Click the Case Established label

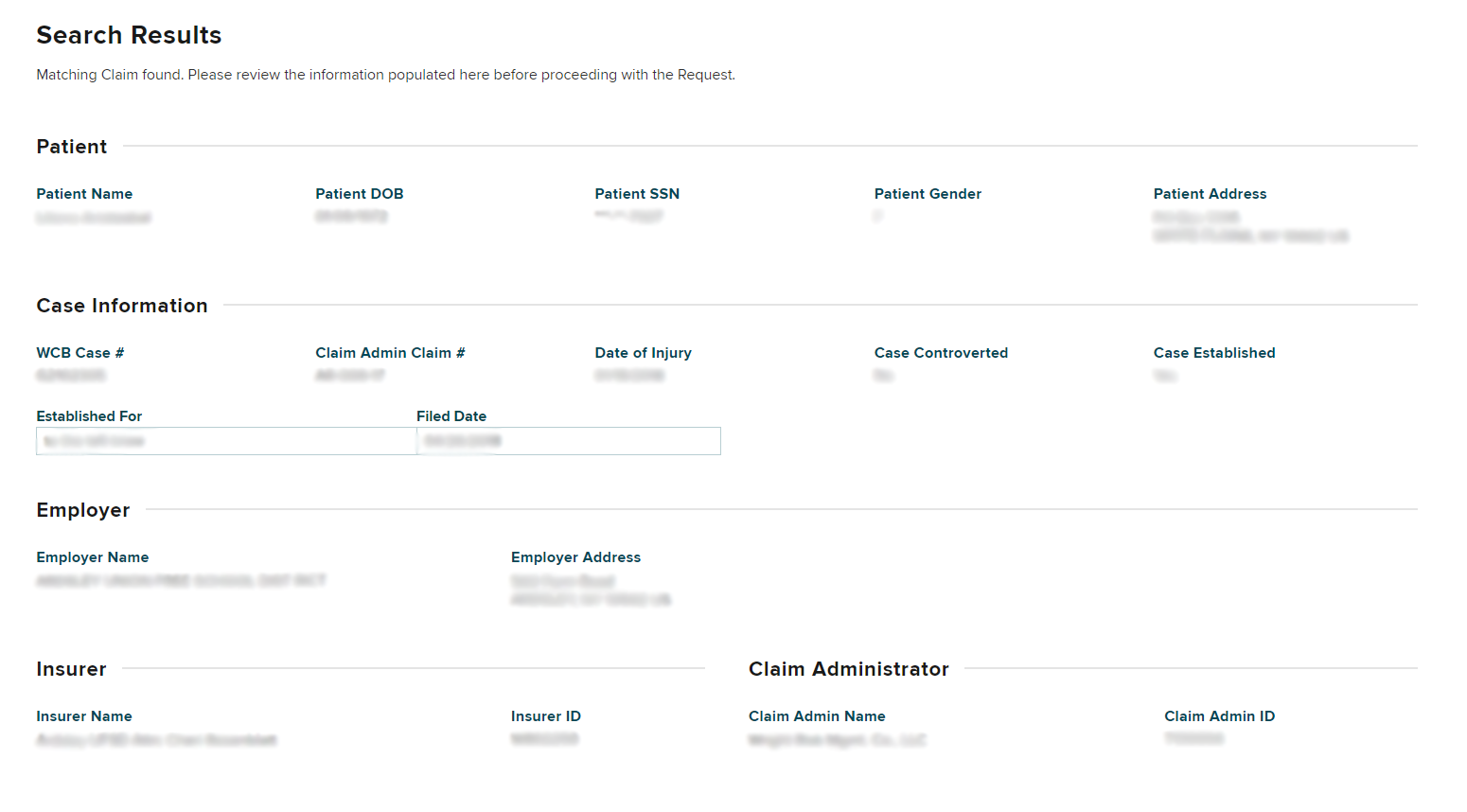tap(1214, 353)
